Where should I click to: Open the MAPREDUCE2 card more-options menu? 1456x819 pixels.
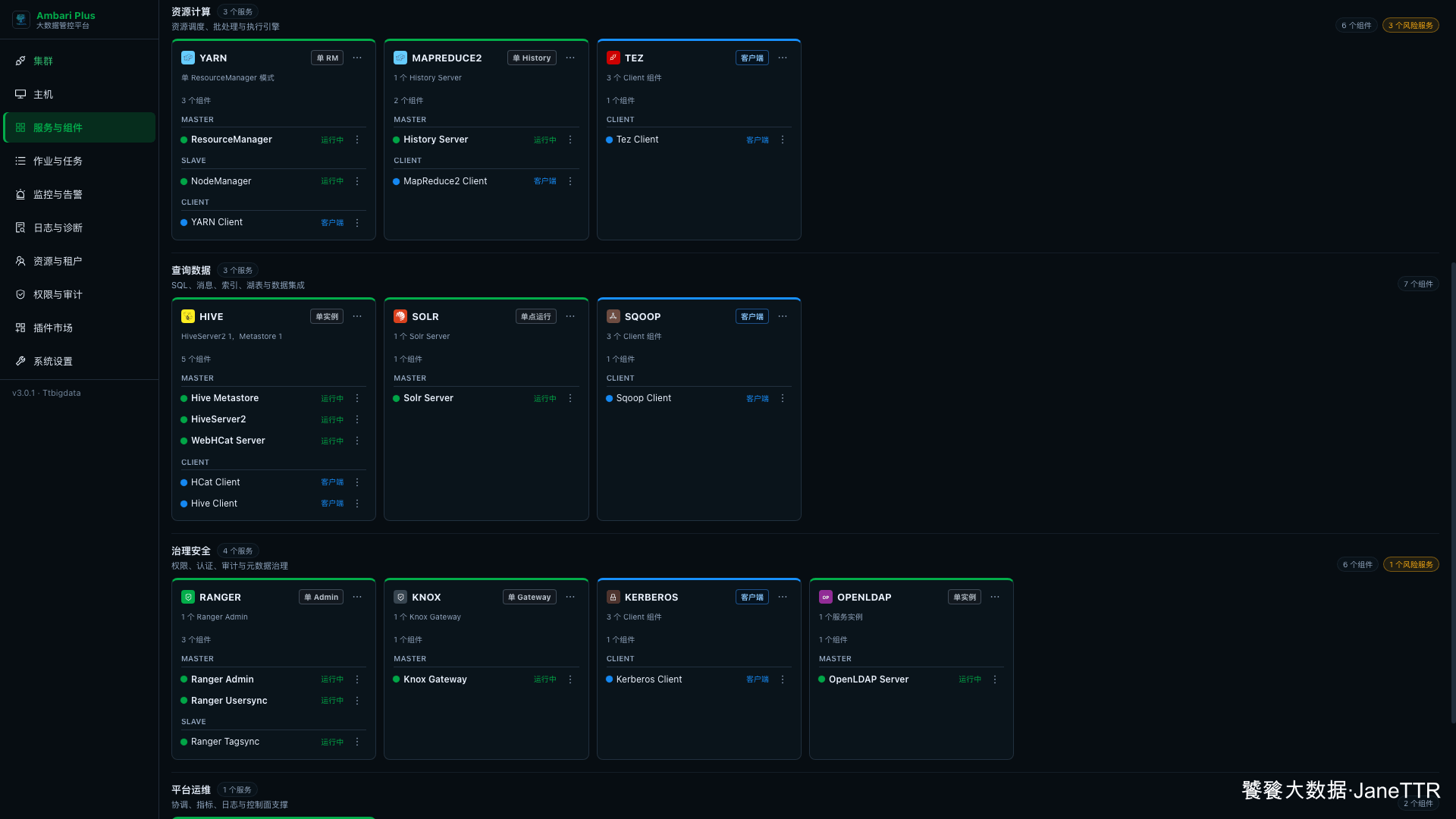point(570,58)
